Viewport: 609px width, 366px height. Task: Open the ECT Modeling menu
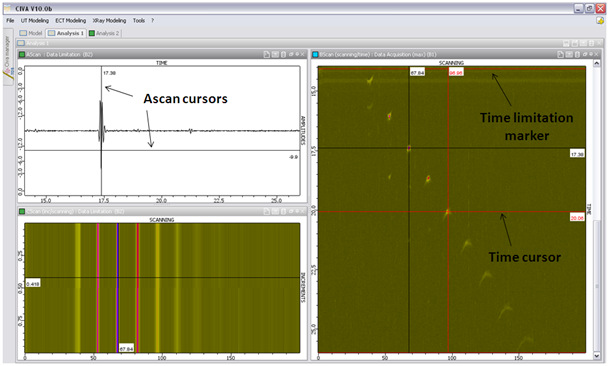pyautogui.click(x=70, y=21)
